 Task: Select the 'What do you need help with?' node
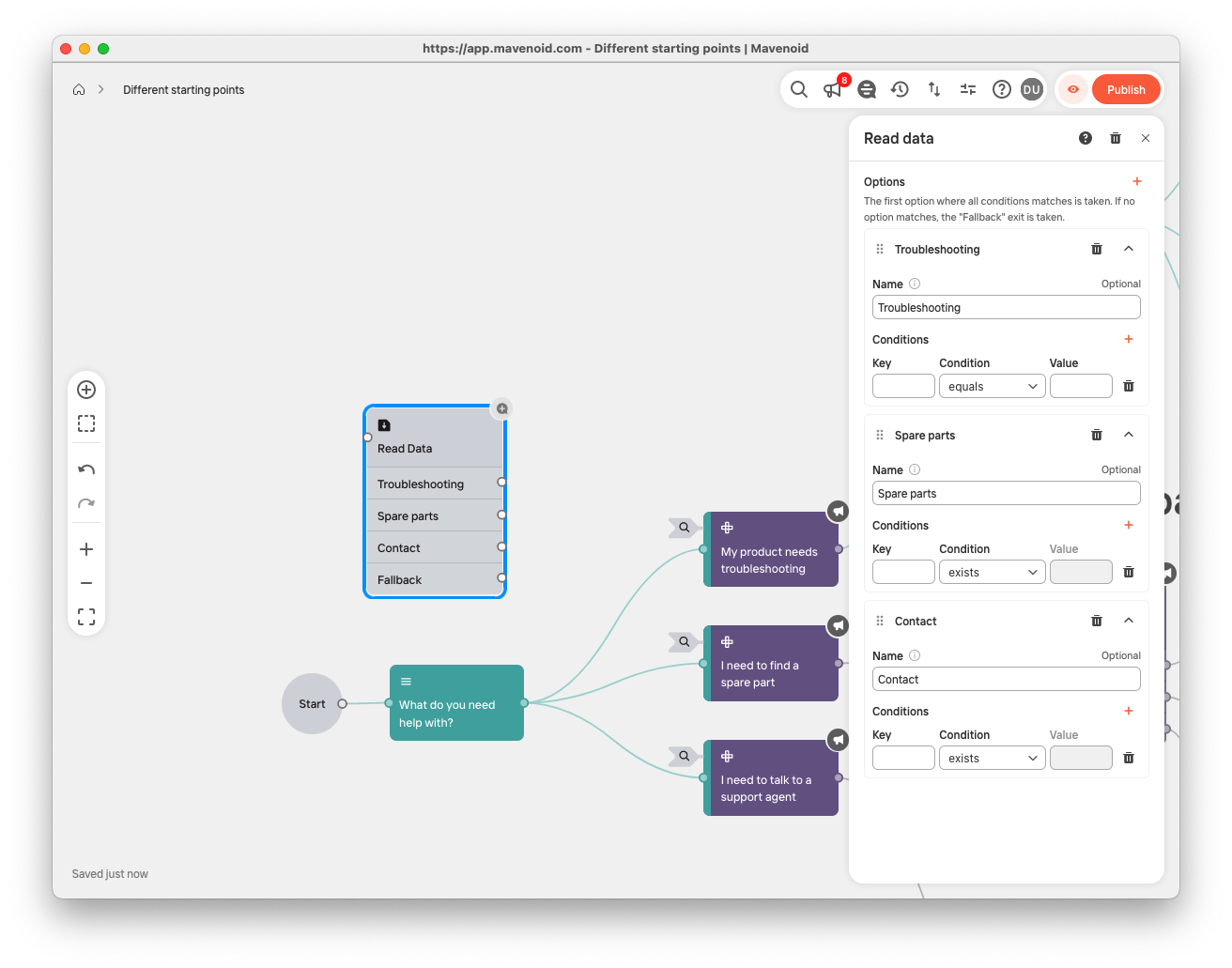pos(456,703)
